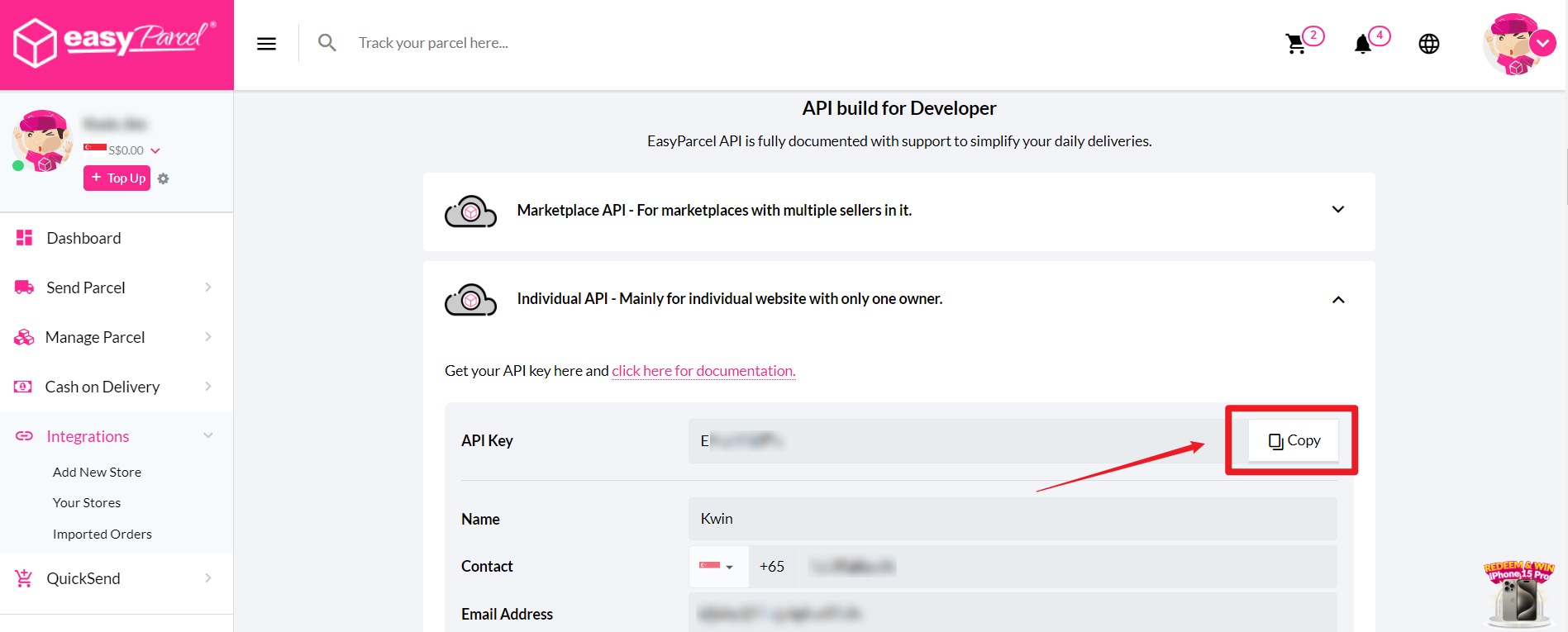The width and height of the screenshot is (1568, 632).
Task: Expand the Marketplace API section
Action: pos(1338,210)
